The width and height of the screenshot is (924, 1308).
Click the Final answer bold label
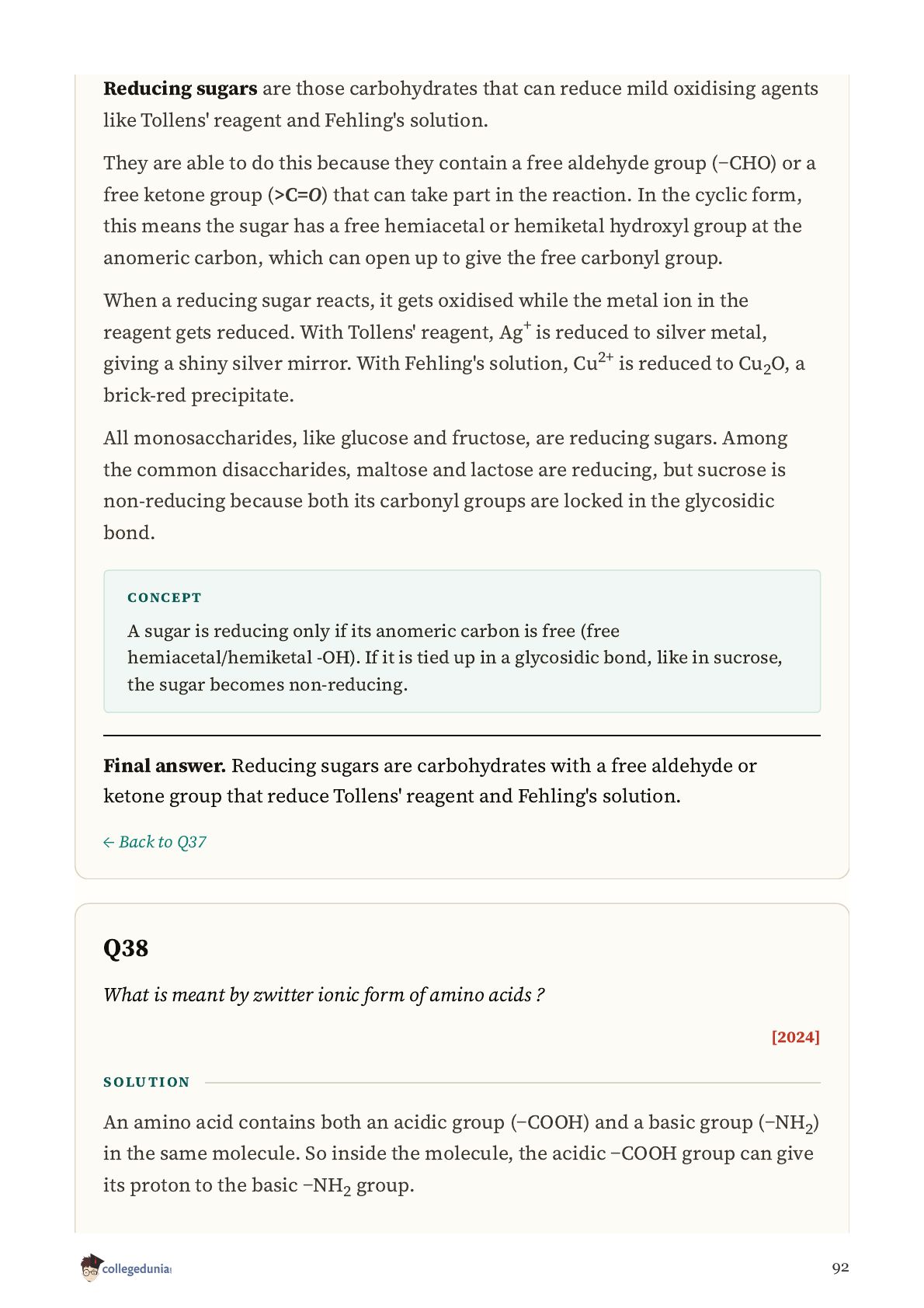tap(165, 766)
